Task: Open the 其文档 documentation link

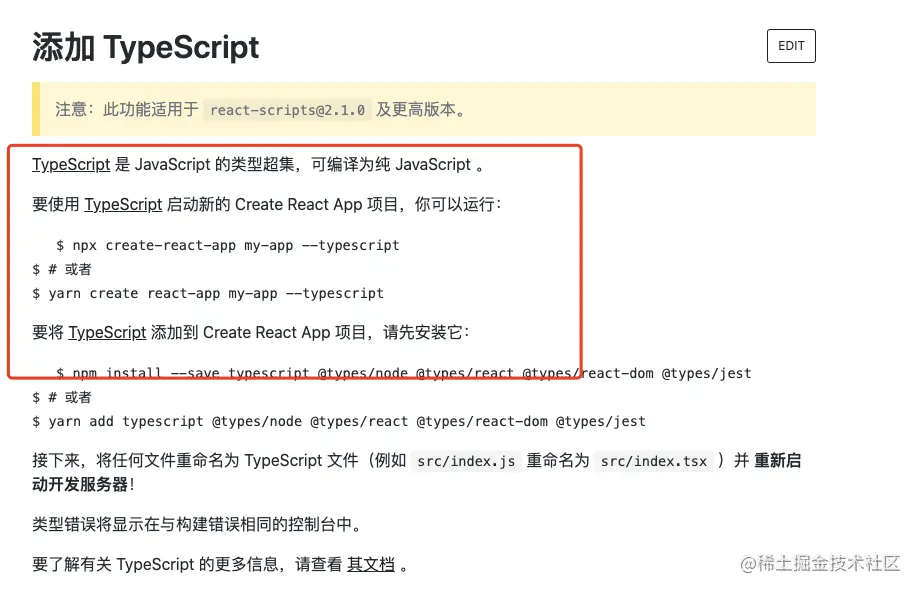Action: [x=370, y=564]
